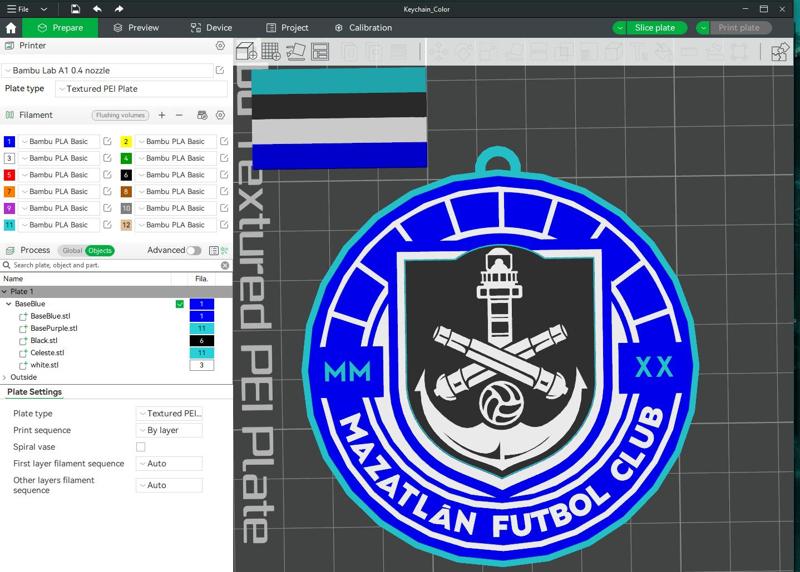Toggle the BaseBlue object printable checkbox
This screenshot has height=572, width=800.
[x=180, y=304]
